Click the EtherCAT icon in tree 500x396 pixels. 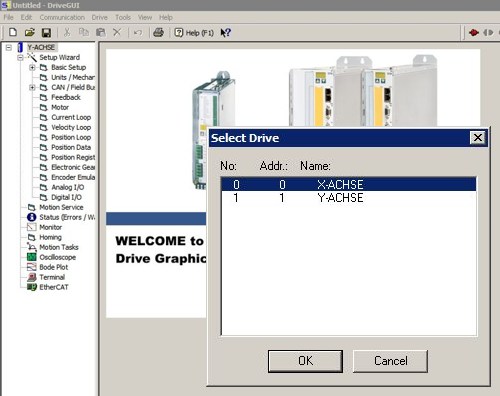click(x=32, y=287)
